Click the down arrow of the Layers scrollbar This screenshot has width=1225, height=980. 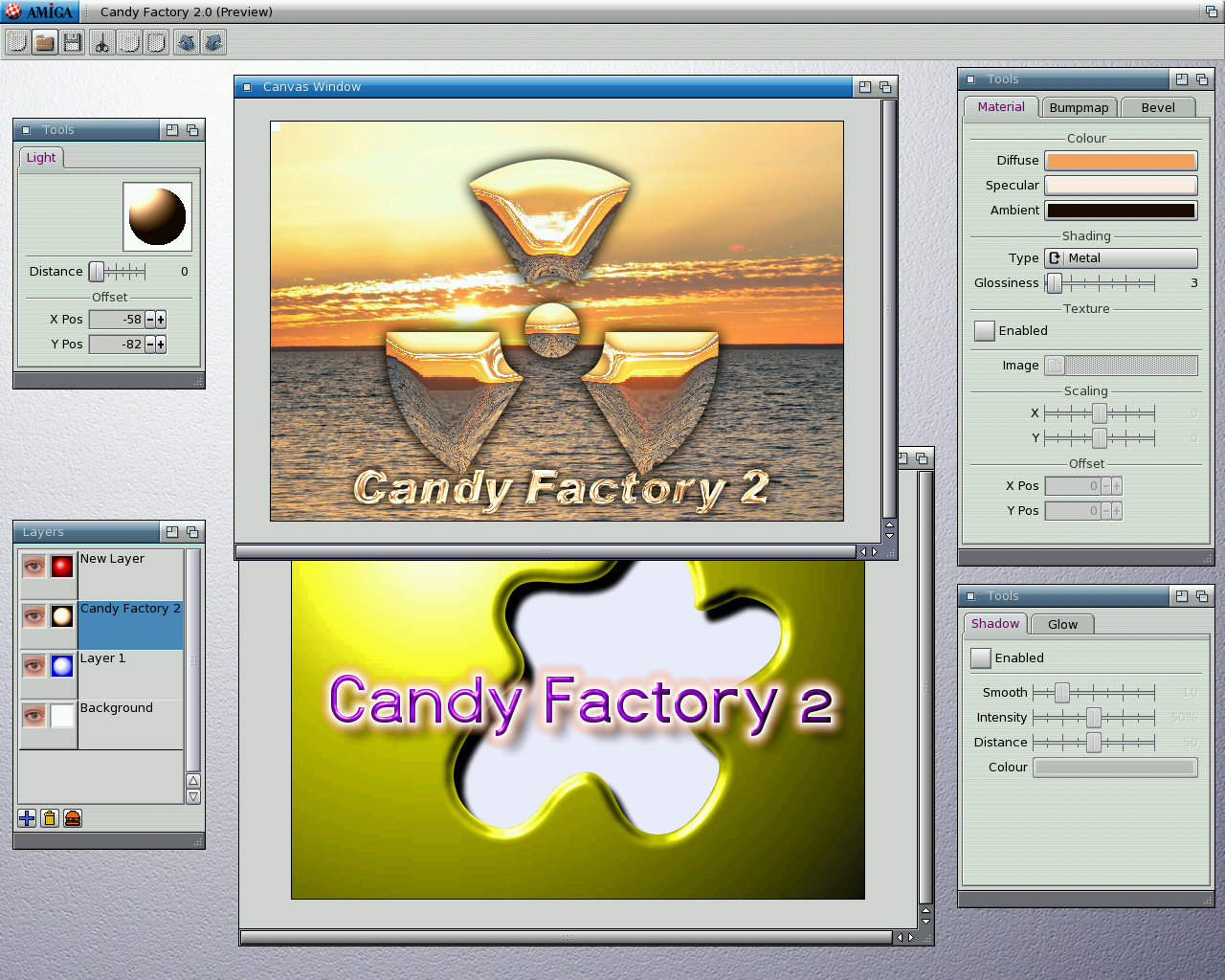pyautogui.click(x=193, y=796)
